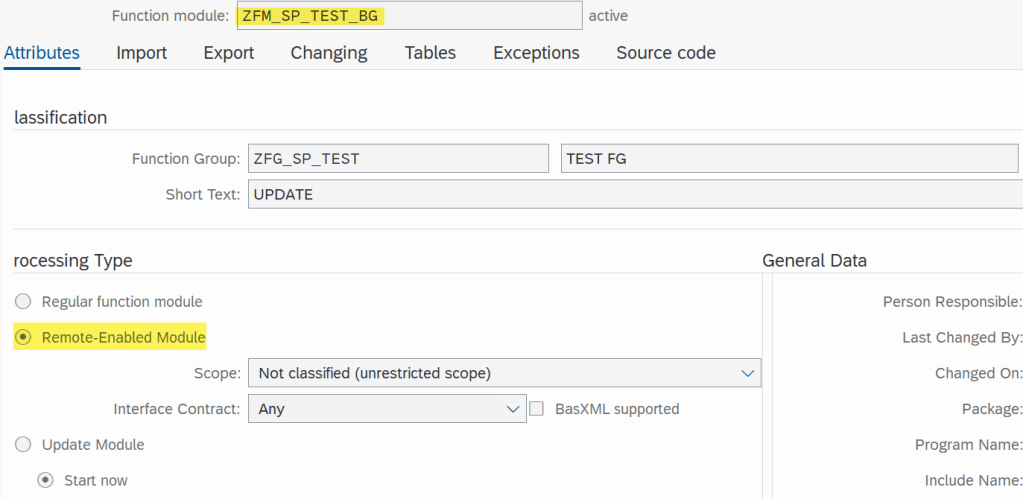Screen dimensions: 1023x499
Task: Pick the Start now radio option
Action: [x=45, y=480]
